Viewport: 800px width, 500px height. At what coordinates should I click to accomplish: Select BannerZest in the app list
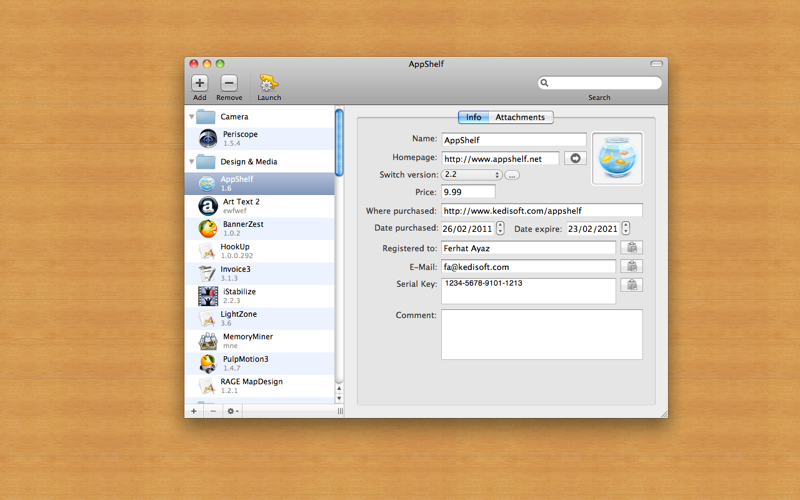point(259,229)
